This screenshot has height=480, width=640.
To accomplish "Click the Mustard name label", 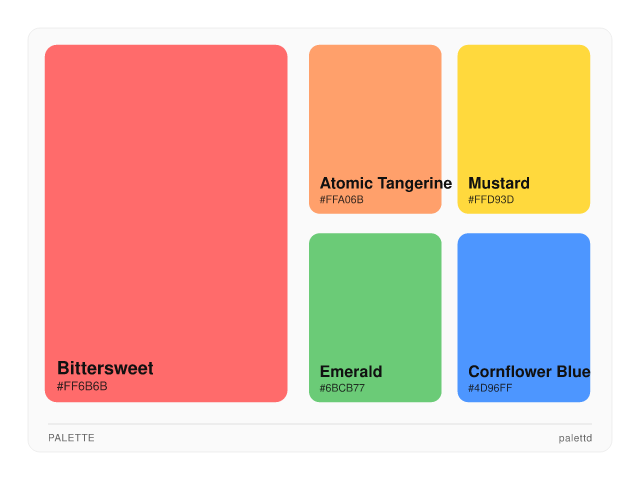I will tap(499, 183).
